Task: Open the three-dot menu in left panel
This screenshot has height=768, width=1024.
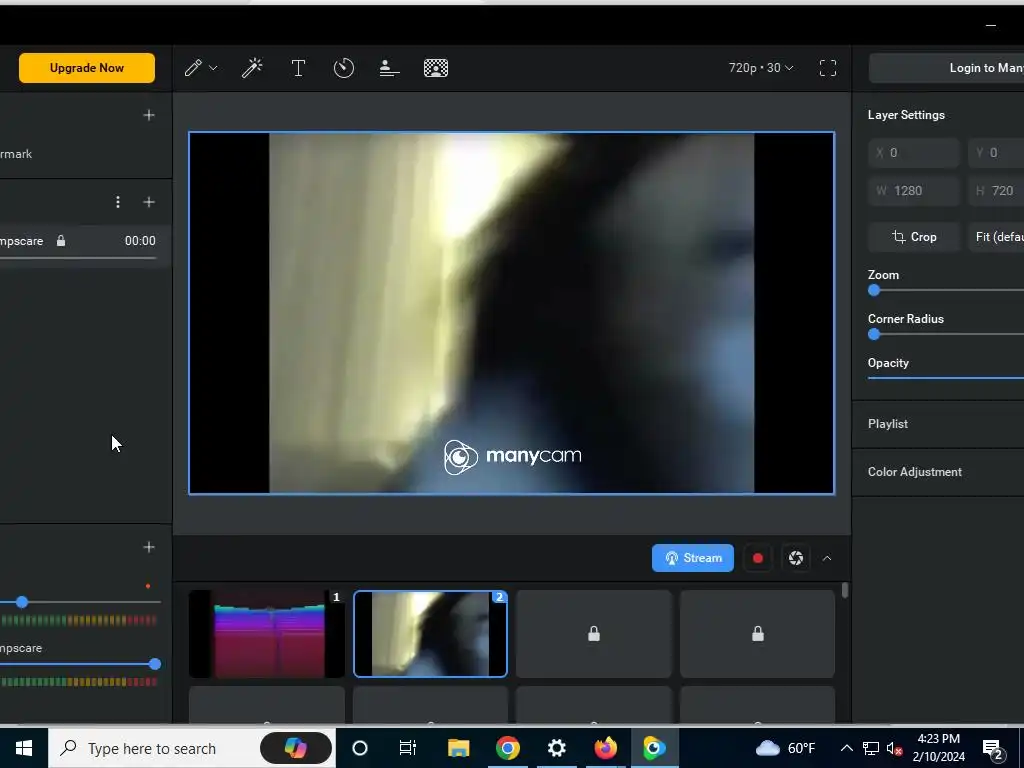Action: 118,202
